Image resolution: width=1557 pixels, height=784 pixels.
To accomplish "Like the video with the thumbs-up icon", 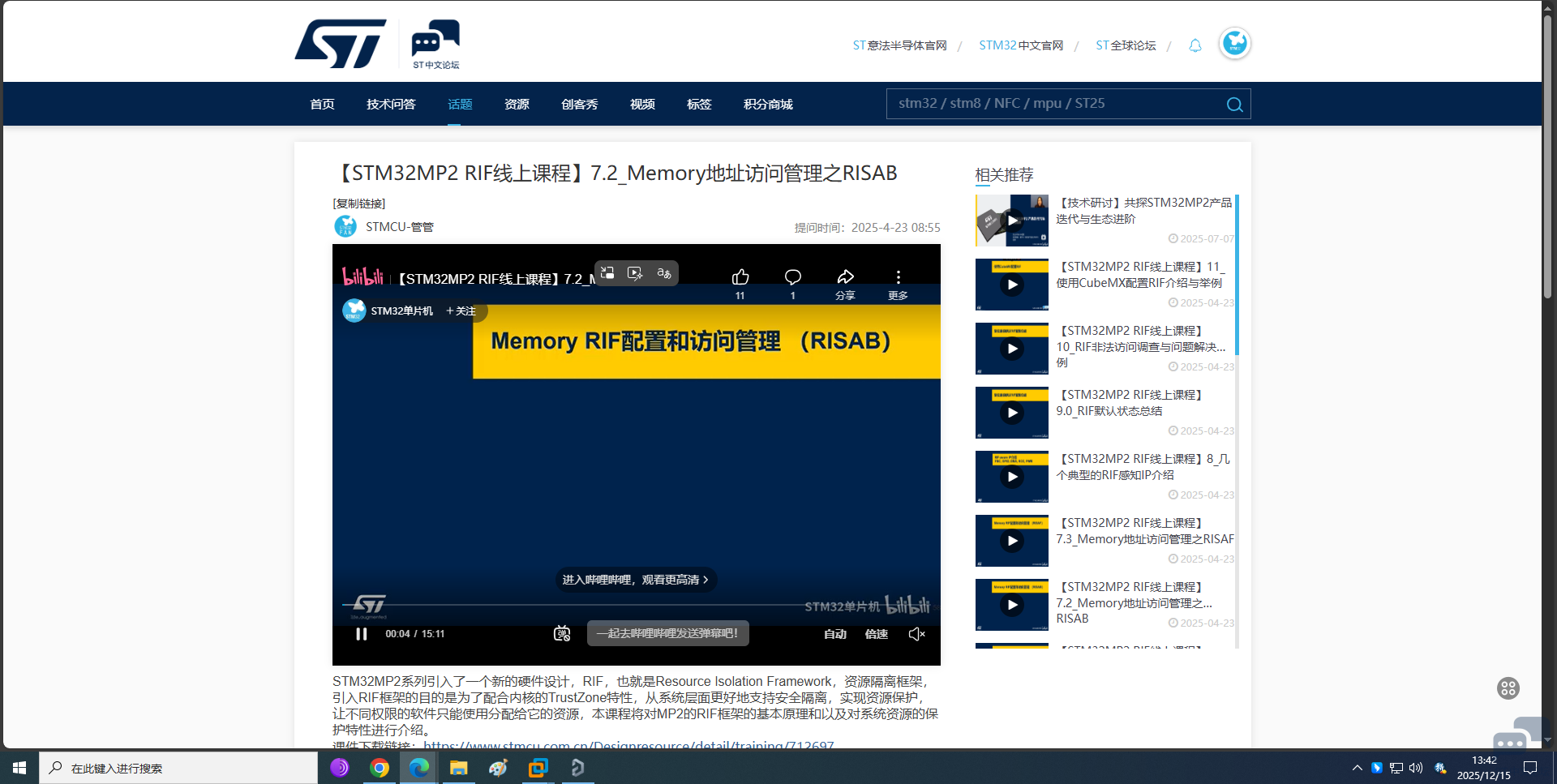I will (x=740, y=277).
